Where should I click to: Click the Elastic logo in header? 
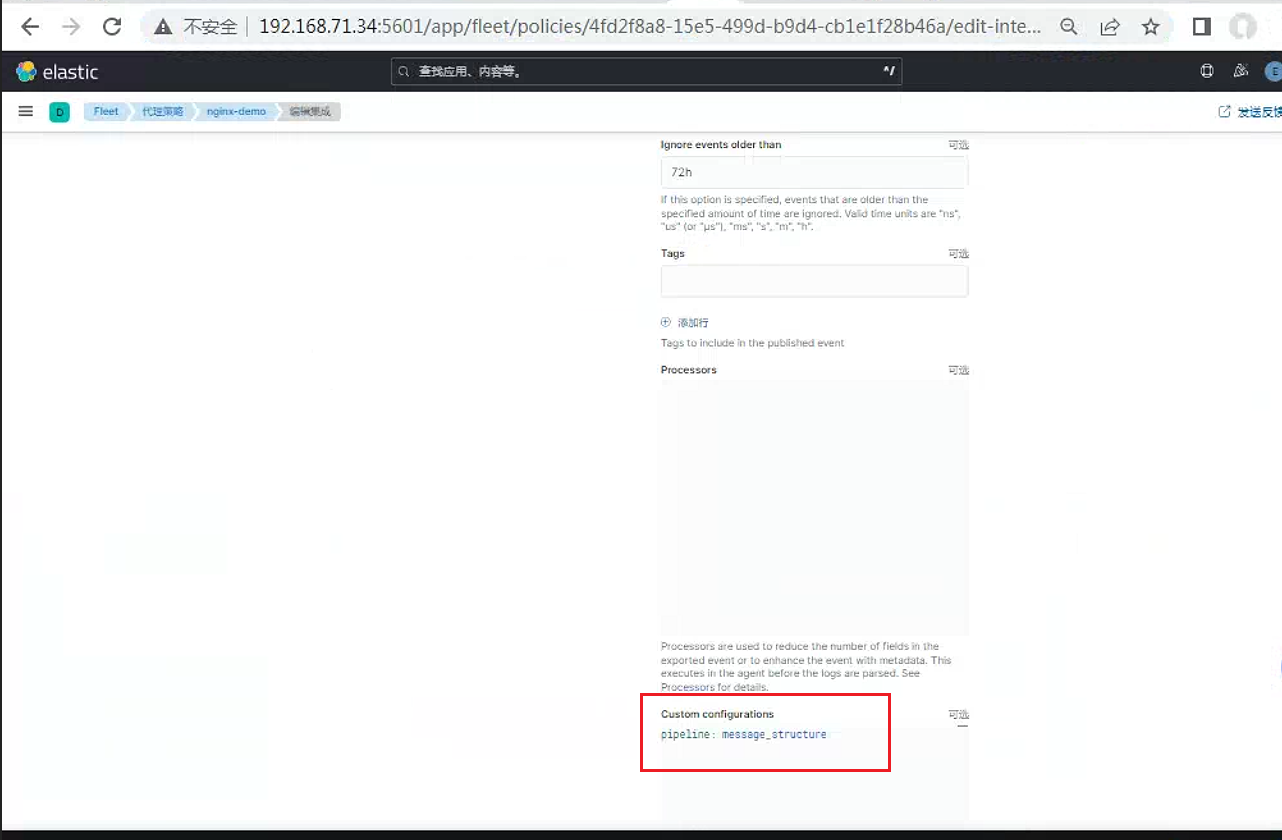click(57, 72)
